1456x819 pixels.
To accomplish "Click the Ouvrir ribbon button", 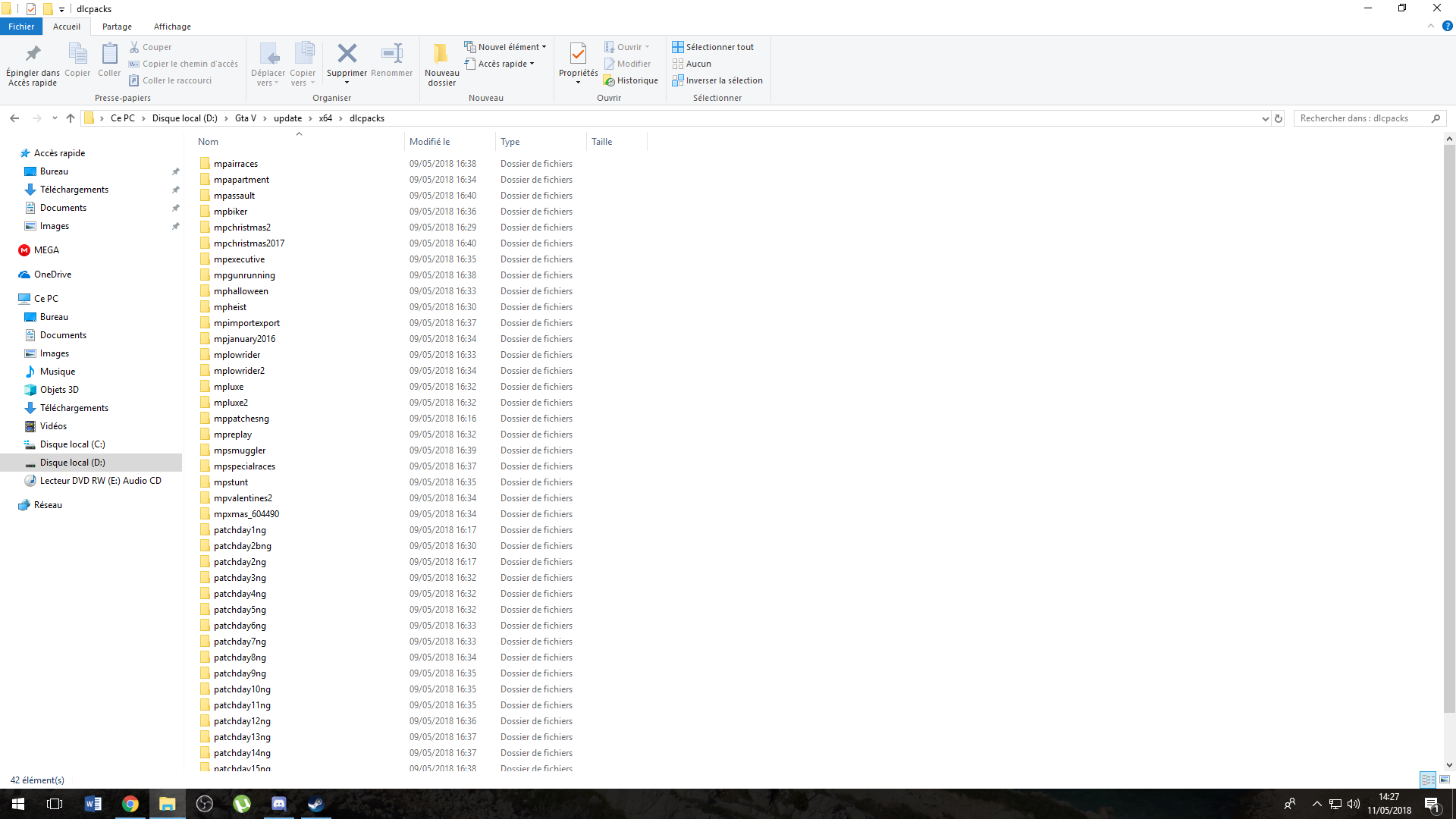I will (x=626, y=47).
